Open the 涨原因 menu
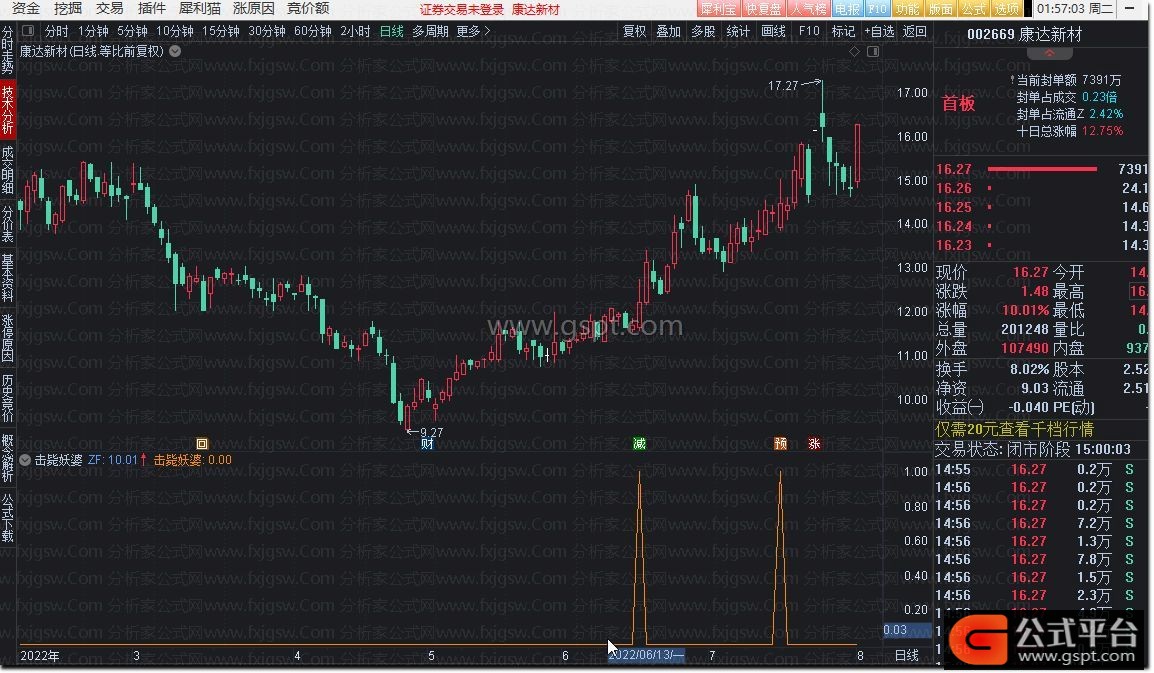 [x=254, y=9]
